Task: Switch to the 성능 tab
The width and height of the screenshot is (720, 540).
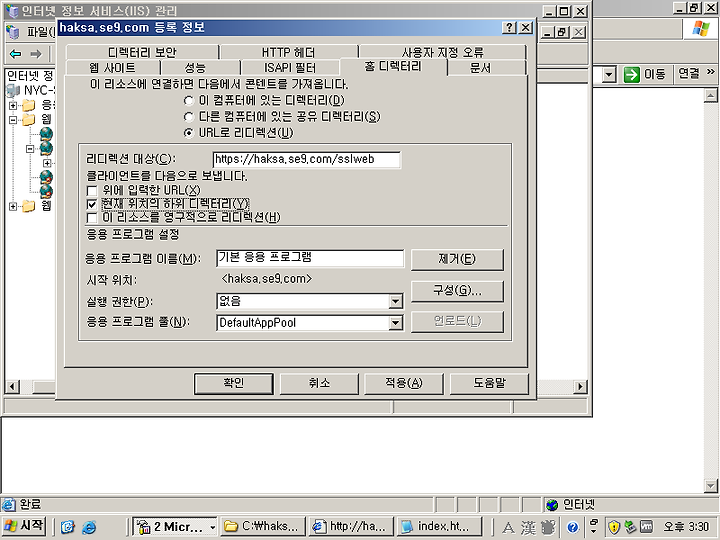Action: click(x=195, y=68)
